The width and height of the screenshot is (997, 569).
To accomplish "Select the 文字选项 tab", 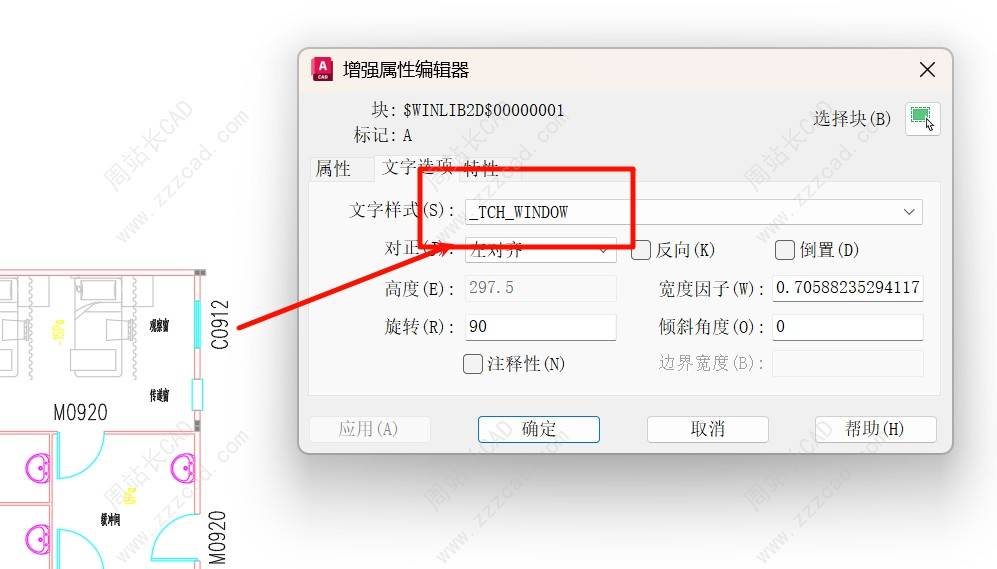I will [x=416, y=167].
